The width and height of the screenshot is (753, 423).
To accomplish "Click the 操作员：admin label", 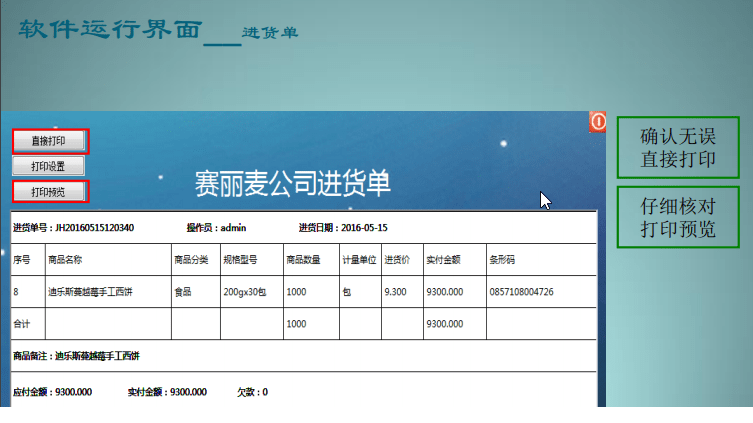I will [x=217, y=228].
